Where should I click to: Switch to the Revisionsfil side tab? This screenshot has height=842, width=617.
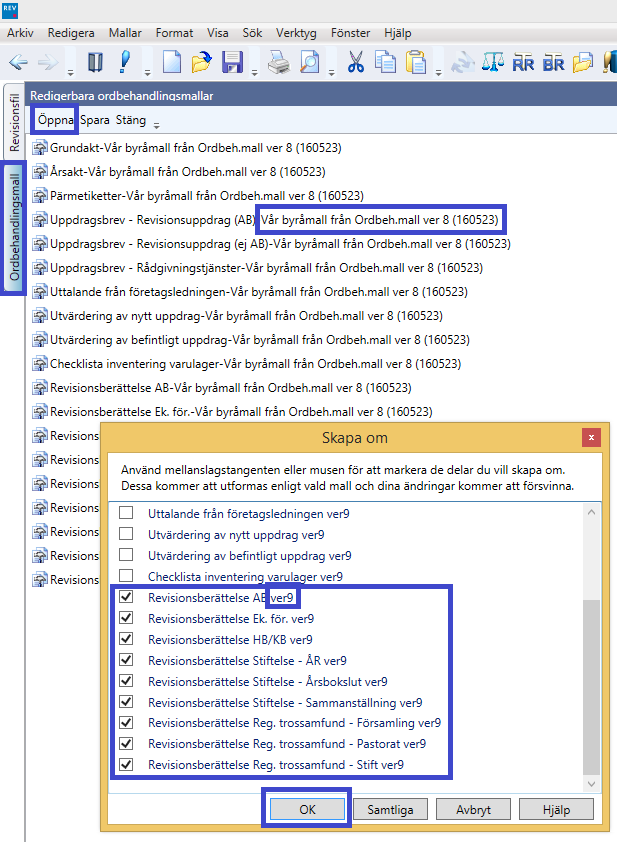(14, 120)
